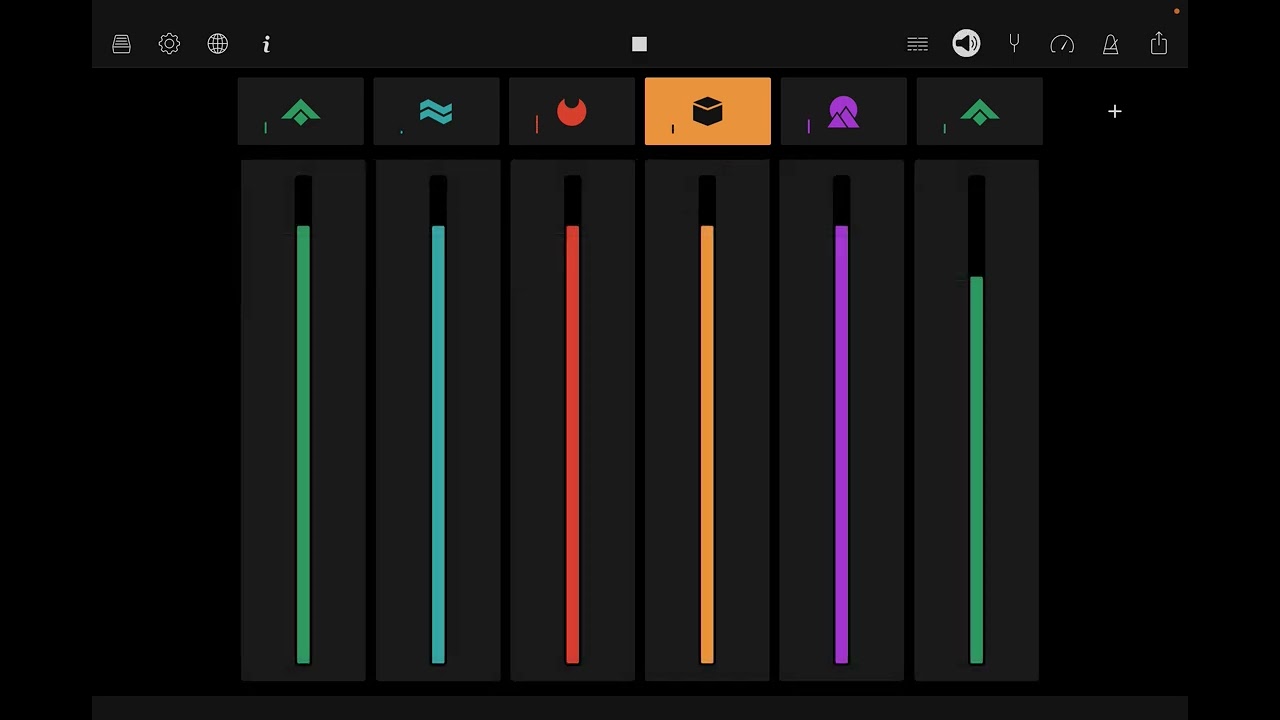The image size is (1280, 720).
Task: Adjust the lower-level green volume fader
Action: pyautogui.click(x=976, y=420)
